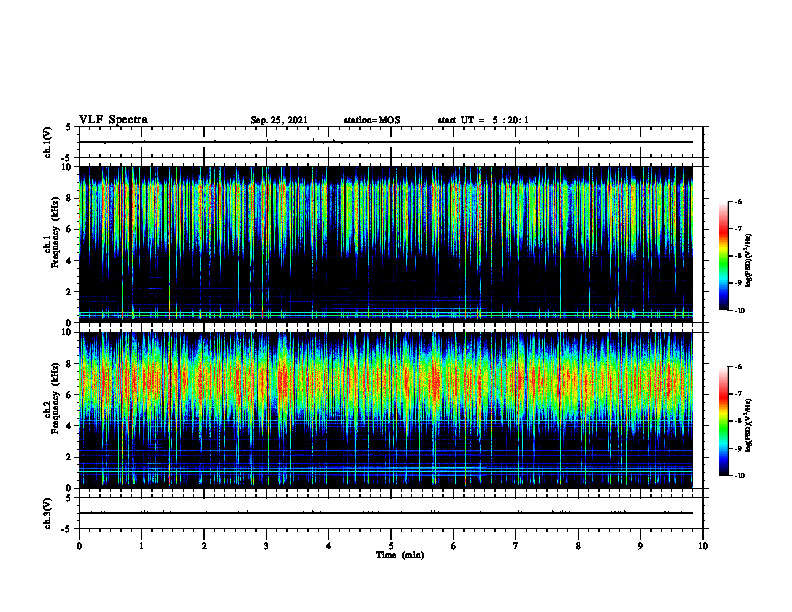The width and height of the screenshot is (792, 612).
Task: Click the ch.2 spectrogram color scale bar
Action: [724, 421]
